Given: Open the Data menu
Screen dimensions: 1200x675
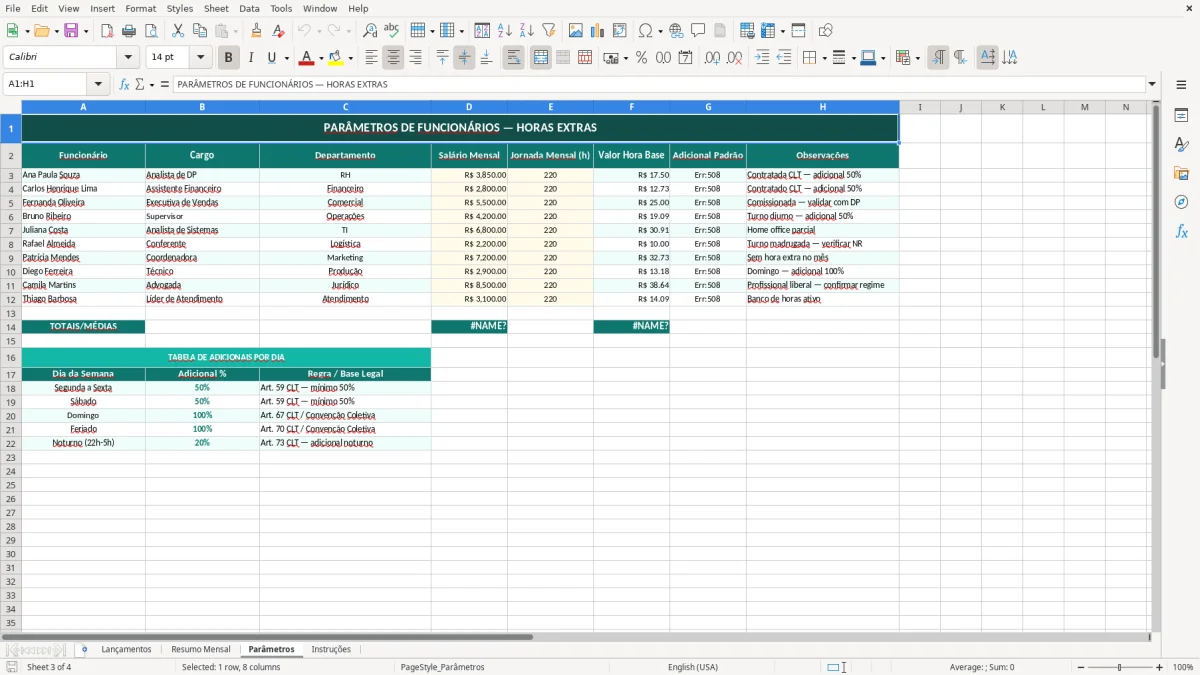Looking at the screenshot, I should (249, 8).
